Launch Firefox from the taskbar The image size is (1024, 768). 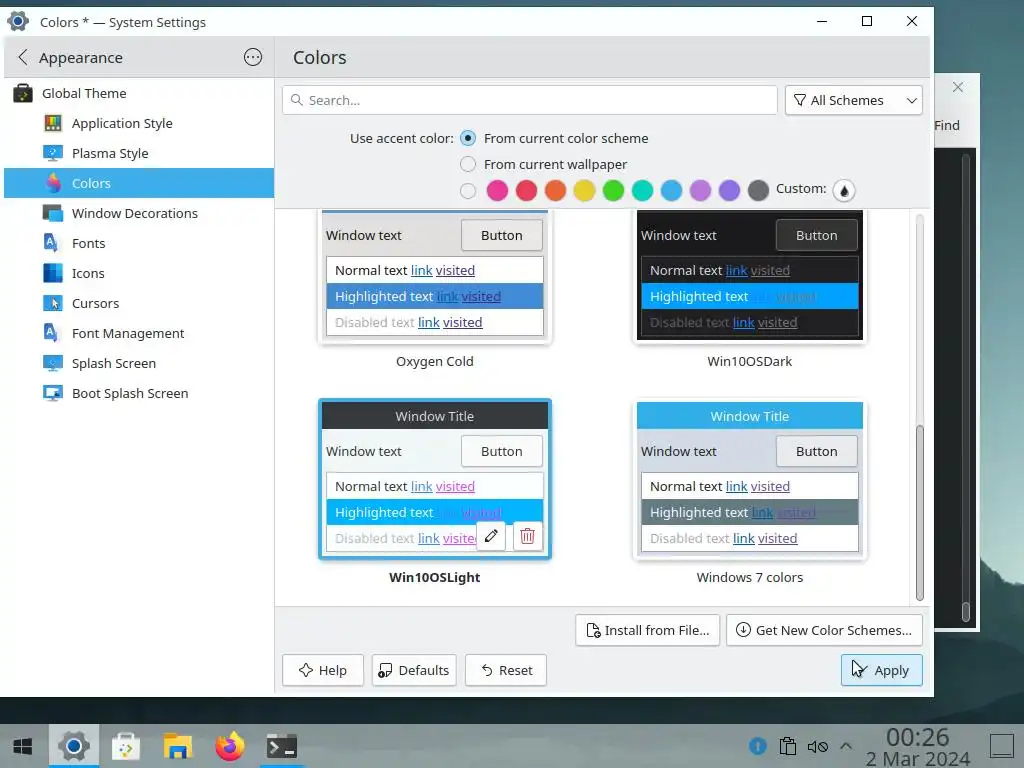pos(230,746)
